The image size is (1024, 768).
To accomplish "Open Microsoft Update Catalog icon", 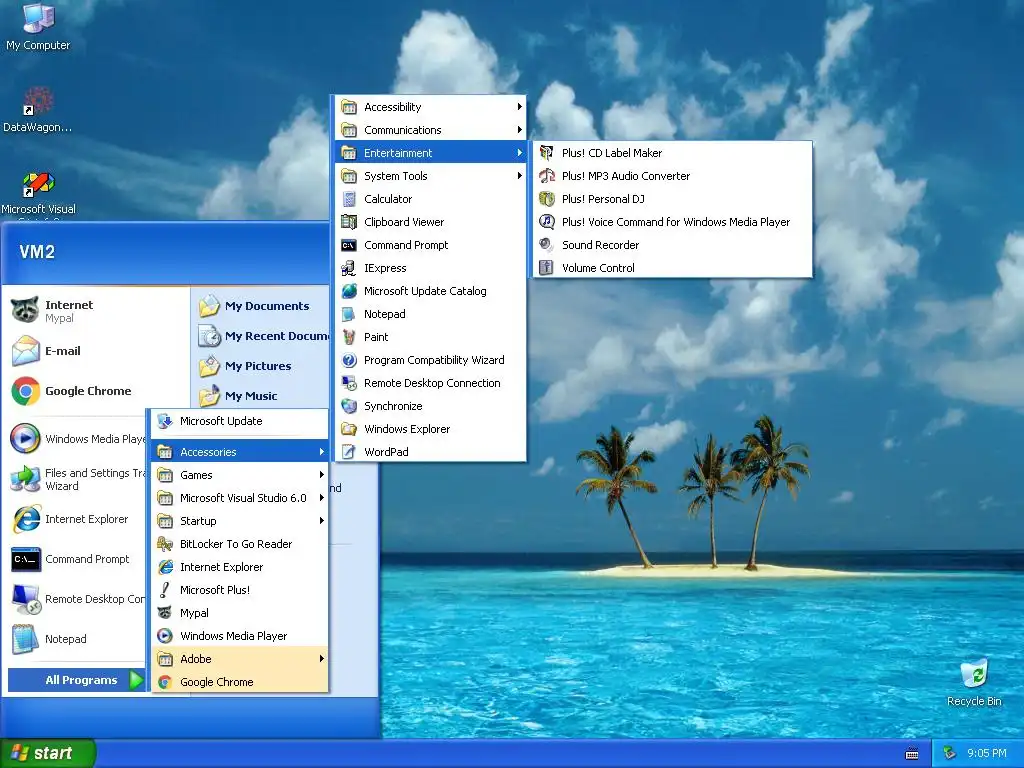I will click(x=349, y=291).
